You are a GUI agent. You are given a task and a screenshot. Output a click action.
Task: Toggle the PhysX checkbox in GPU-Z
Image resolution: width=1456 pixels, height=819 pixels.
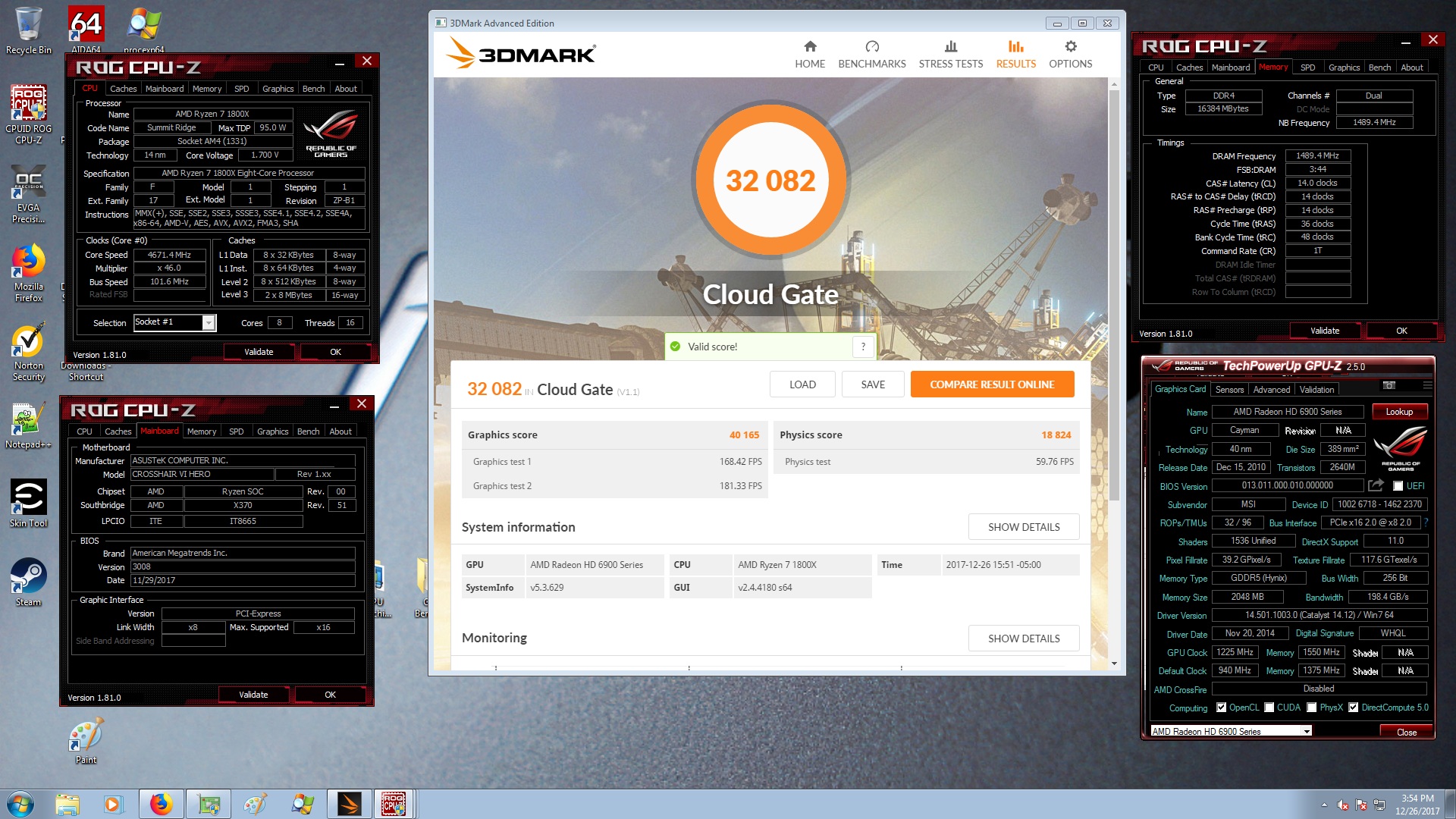1311,708
